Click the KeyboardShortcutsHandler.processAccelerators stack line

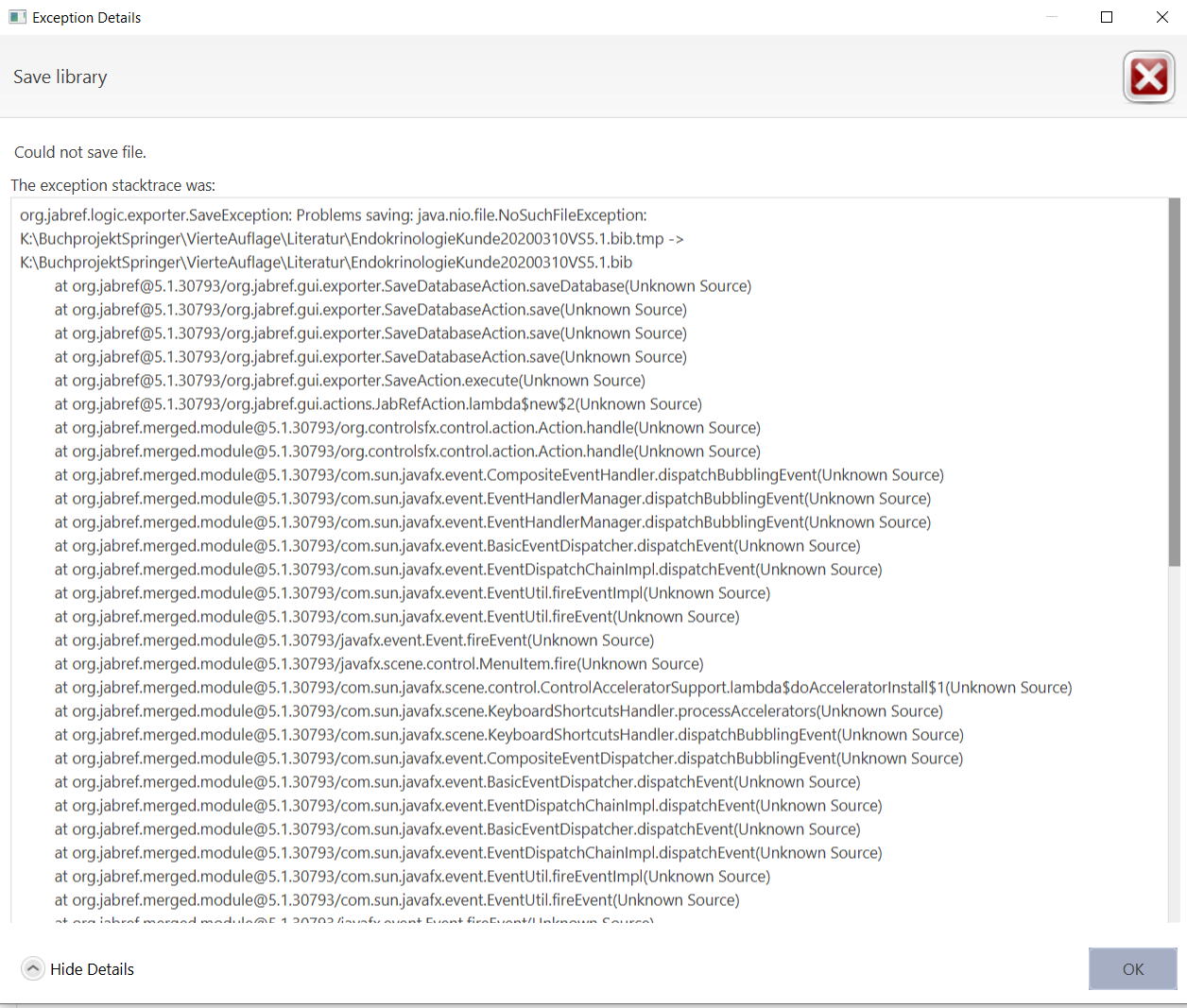click(499, 711)
